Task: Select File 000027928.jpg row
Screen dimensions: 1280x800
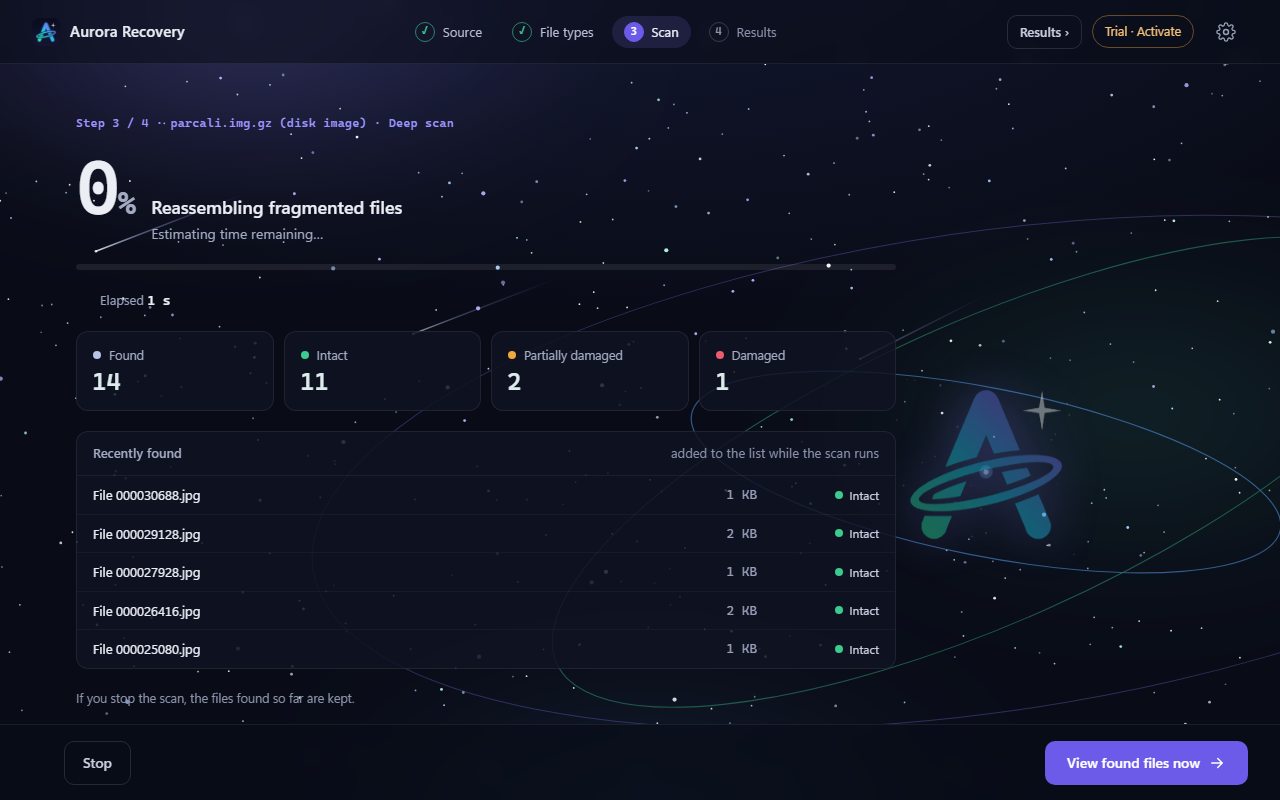Action: (x=486, y=572)
